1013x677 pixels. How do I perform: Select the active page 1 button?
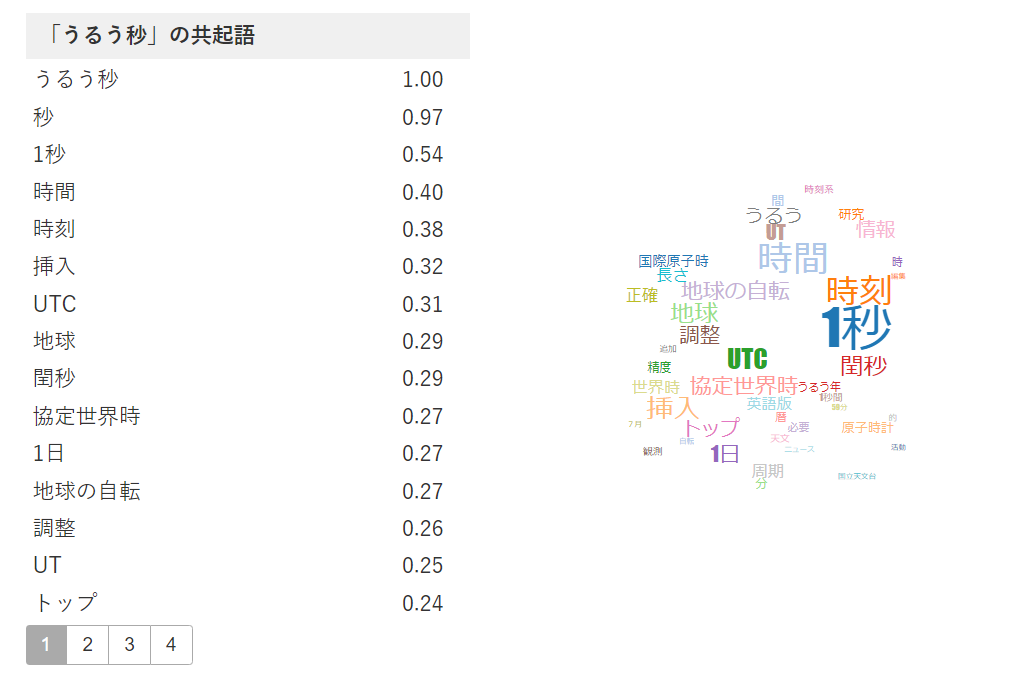tap(46, 645)
